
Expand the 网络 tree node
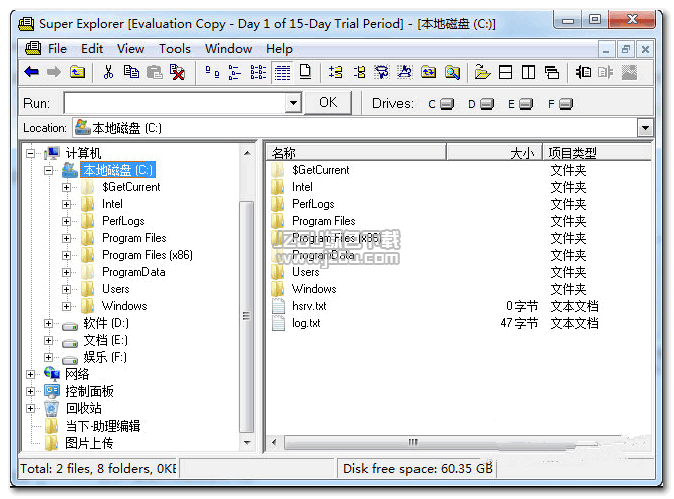click(31, 374)
